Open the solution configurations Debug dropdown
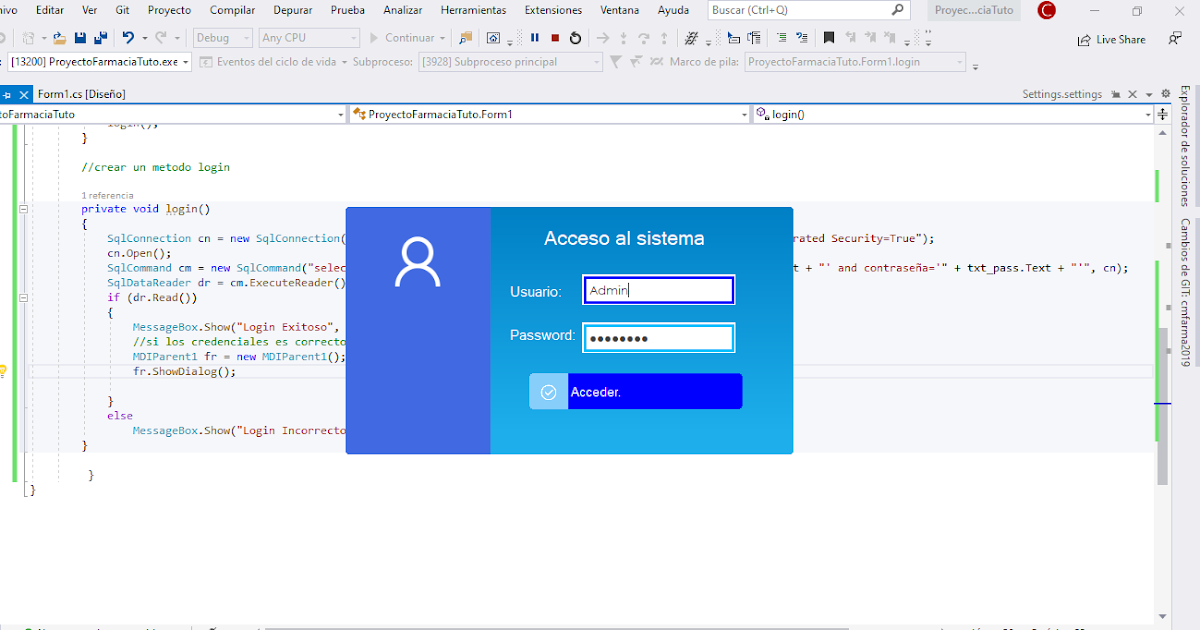The height and width of the screenshot is (630, 1200). (x=222, y=37)
